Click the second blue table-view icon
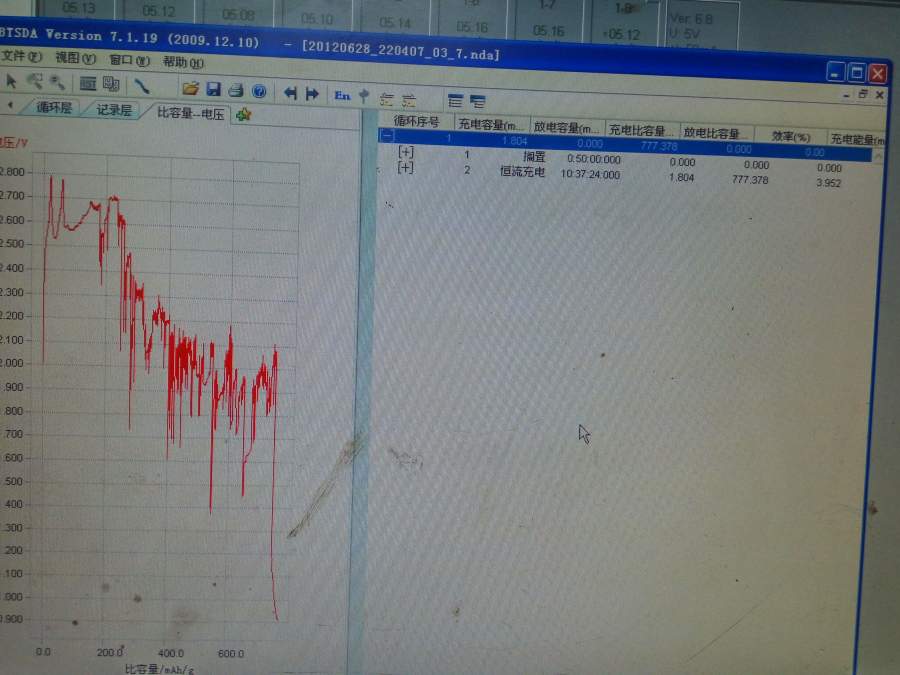 tap(478, 102)
